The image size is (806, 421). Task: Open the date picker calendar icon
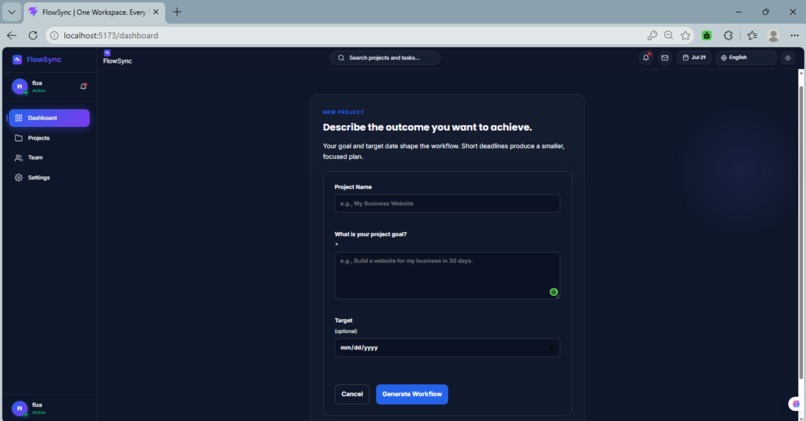click(551, 348)
